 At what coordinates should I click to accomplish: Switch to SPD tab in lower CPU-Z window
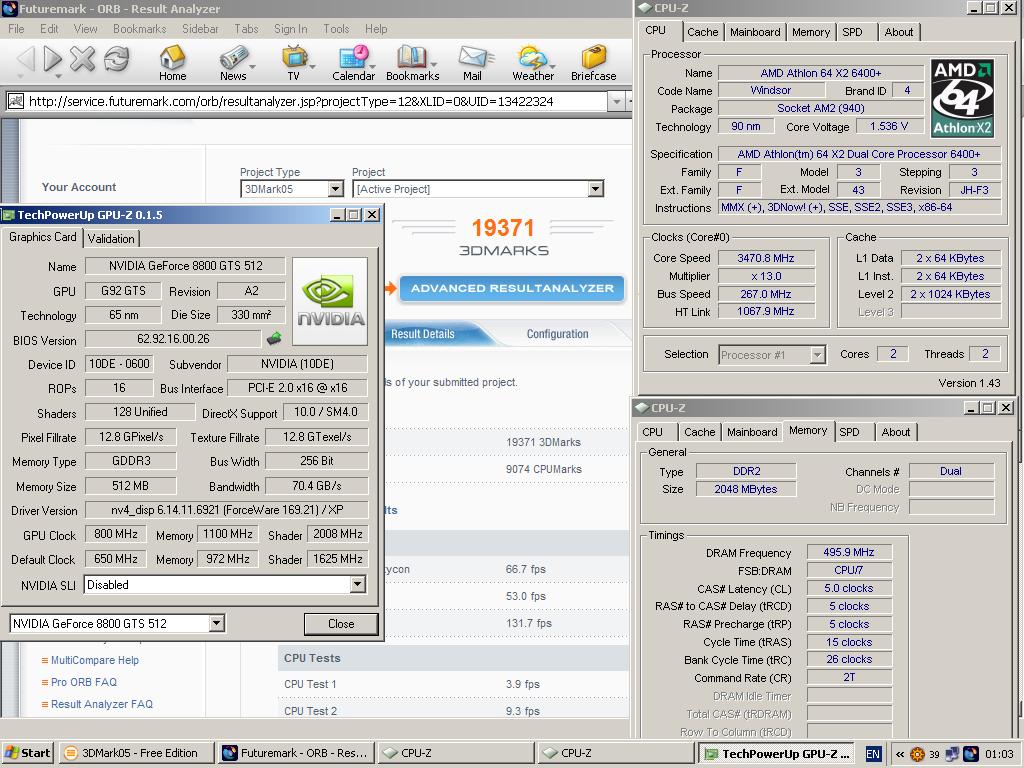[x=849, y=432]
